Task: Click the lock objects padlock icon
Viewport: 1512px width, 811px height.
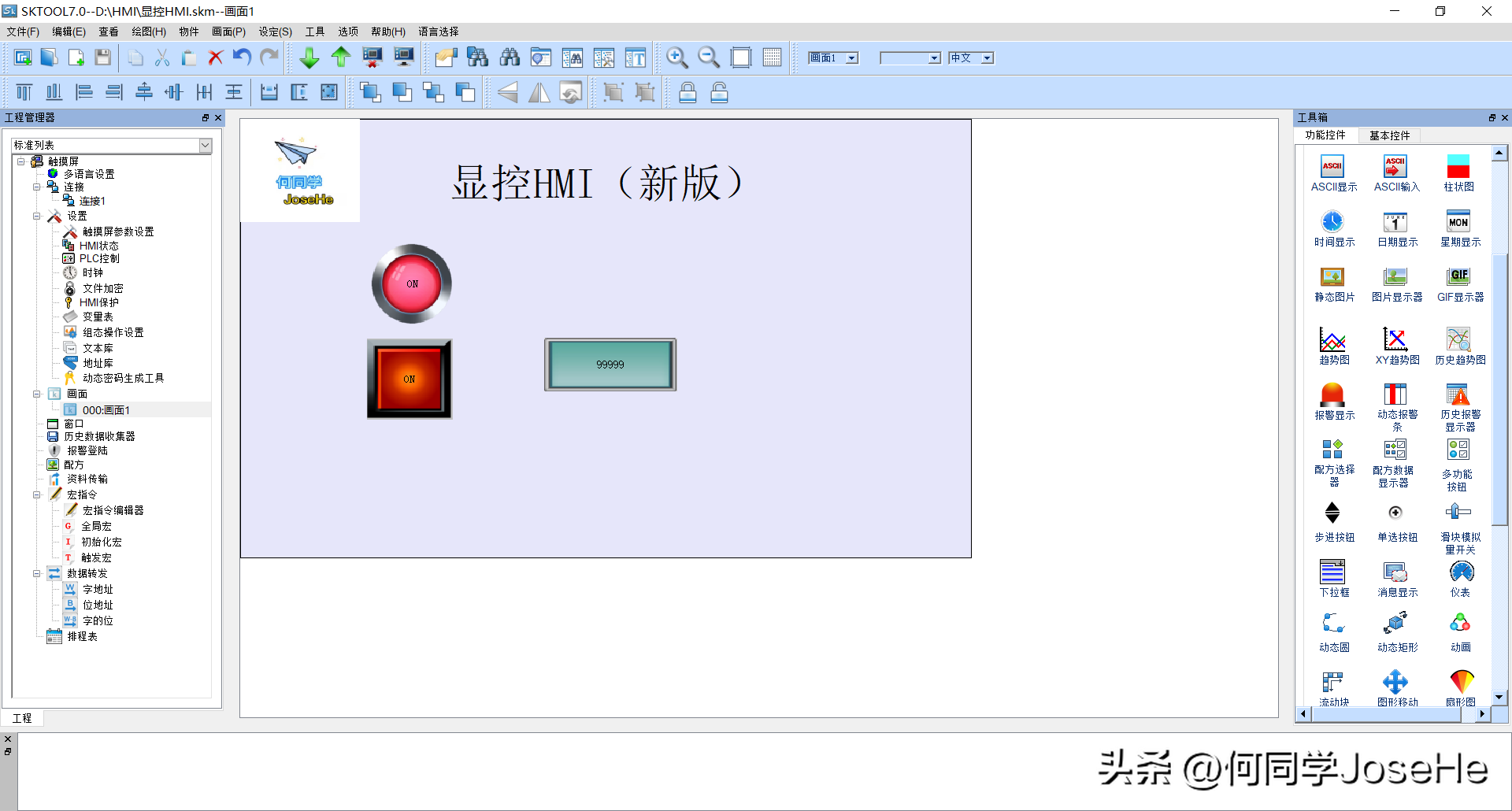Action: [x=687, y=93]
